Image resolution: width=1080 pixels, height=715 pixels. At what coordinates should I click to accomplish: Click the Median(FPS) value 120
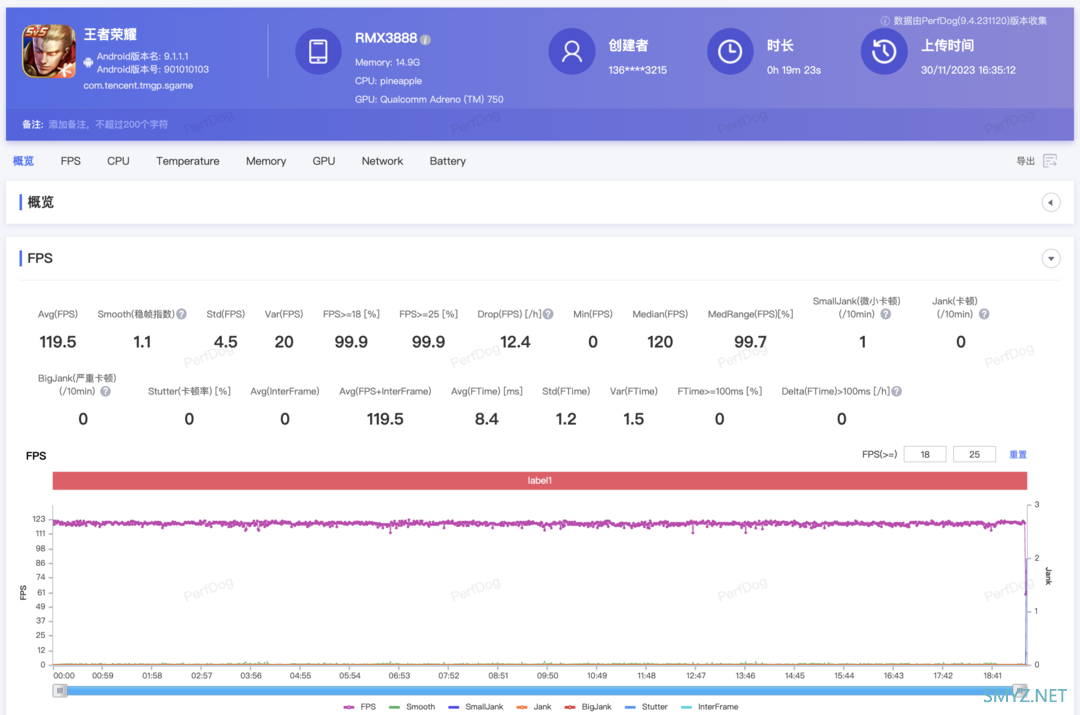[x=660, y=342]
